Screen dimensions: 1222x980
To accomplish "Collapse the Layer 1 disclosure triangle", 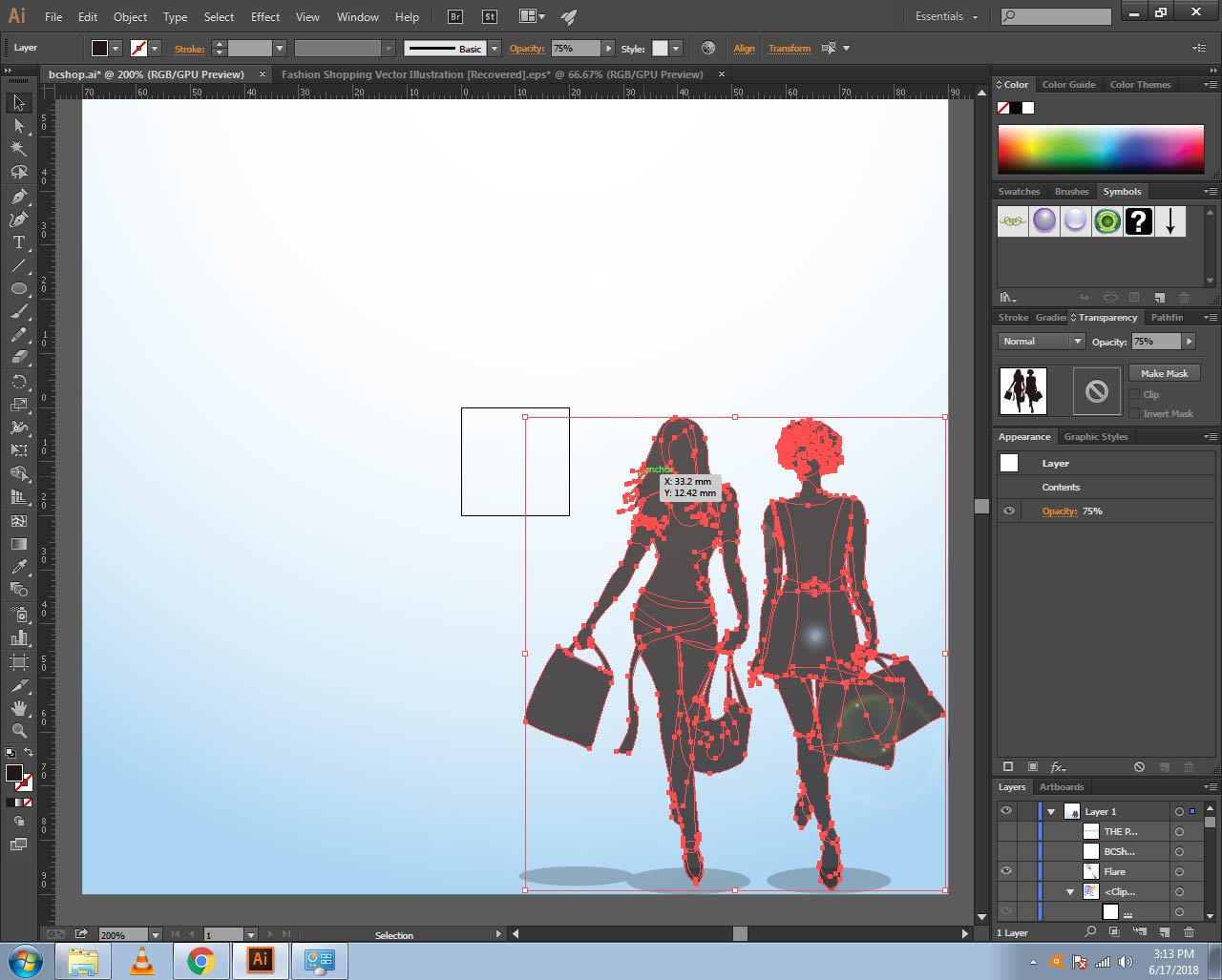I will coord(1051,812).
